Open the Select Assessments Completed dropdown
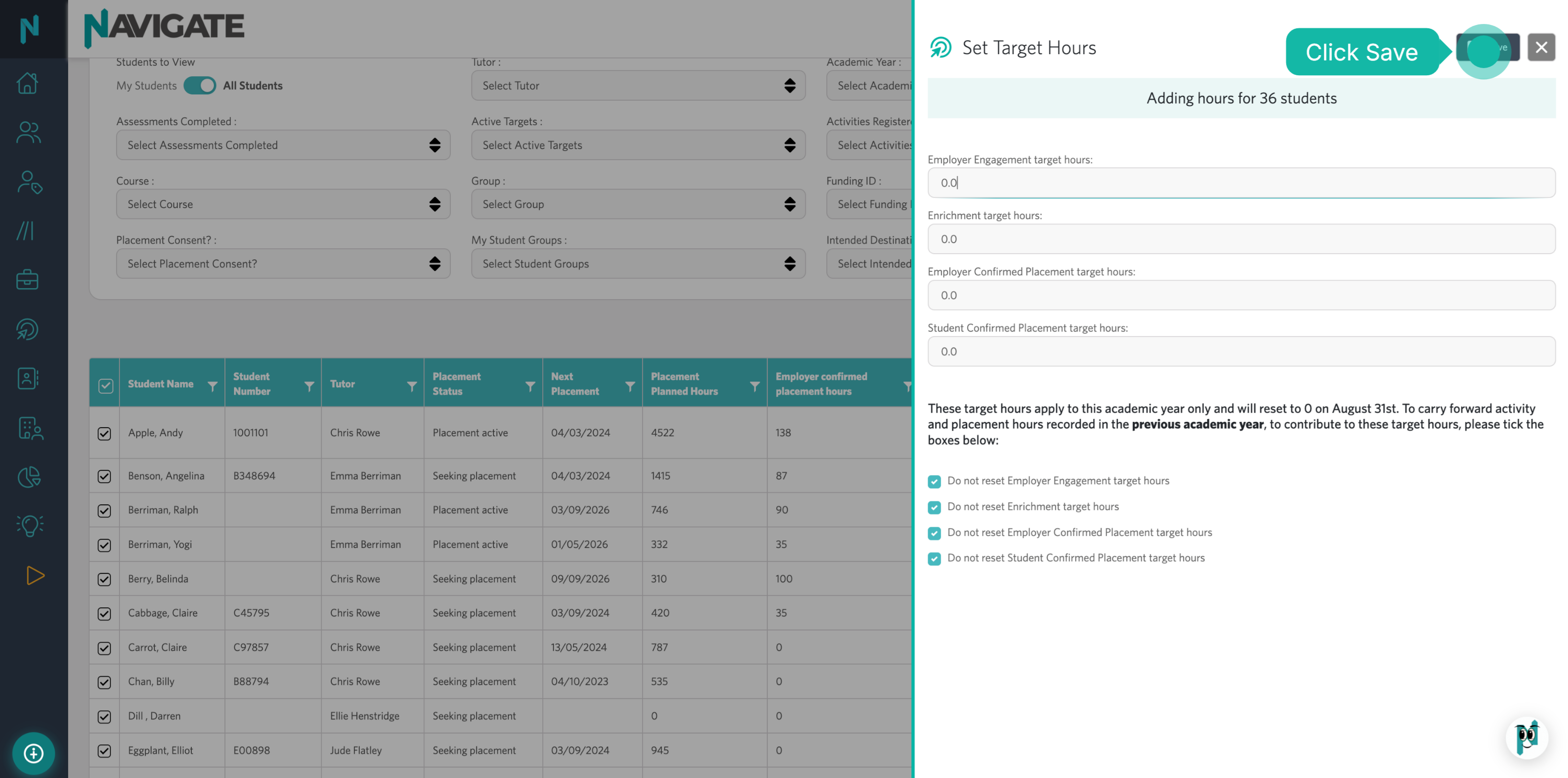 click(x=283, y=145)
